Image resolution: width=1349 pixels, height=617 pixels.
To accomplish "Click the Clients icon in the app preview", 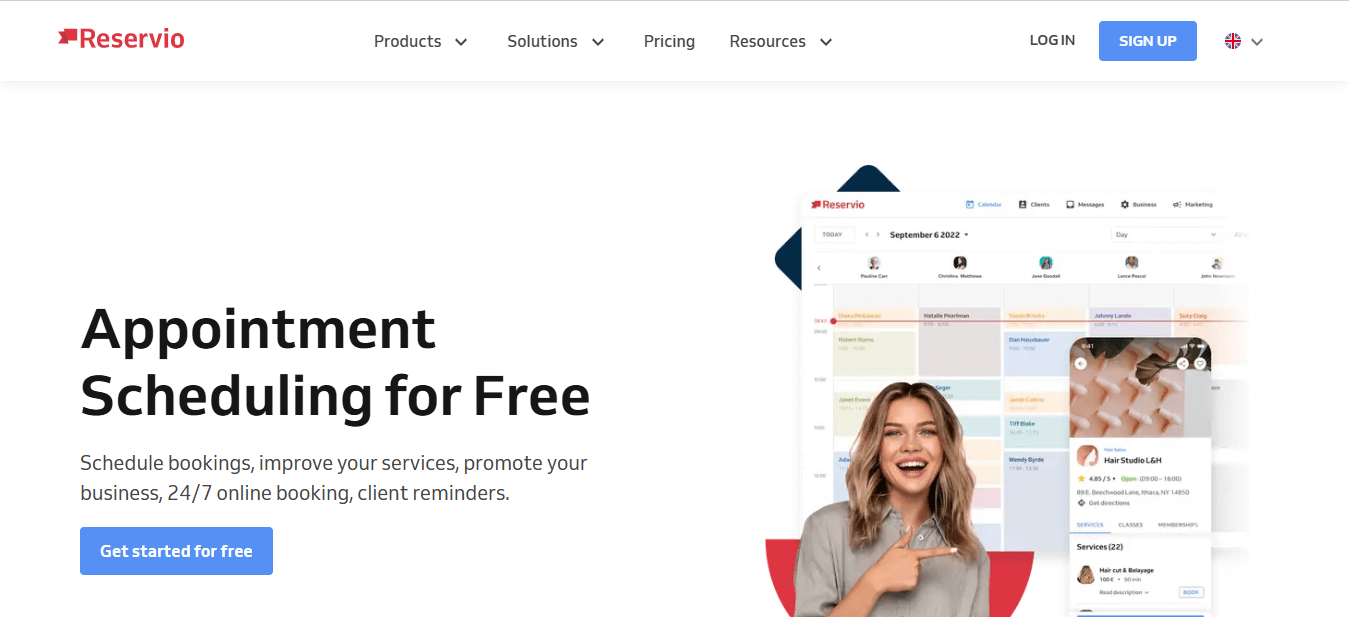I will pos(1023,204).
